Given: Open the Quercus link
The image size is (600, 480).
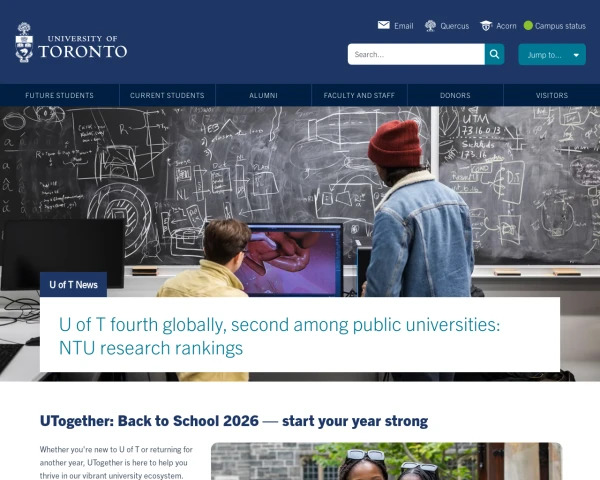Looking at the screenshot, I should pyautogui.click(x=455, y=26).
